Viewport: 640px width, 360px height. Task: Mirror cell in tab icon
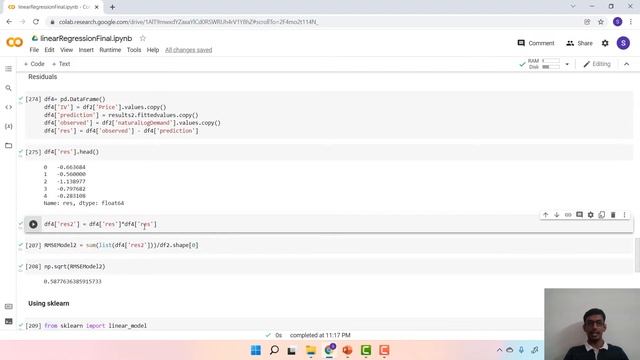(x=602, y=215)
